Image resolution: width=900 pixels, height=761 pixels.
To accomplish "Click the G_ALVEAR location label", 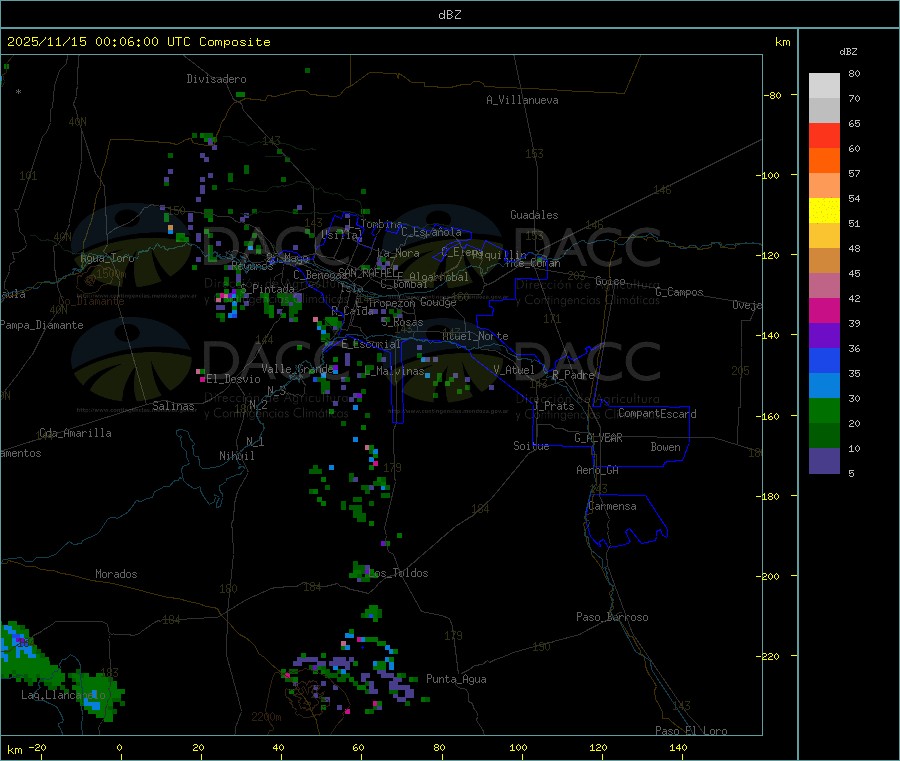I will click(x=598, y=438).
